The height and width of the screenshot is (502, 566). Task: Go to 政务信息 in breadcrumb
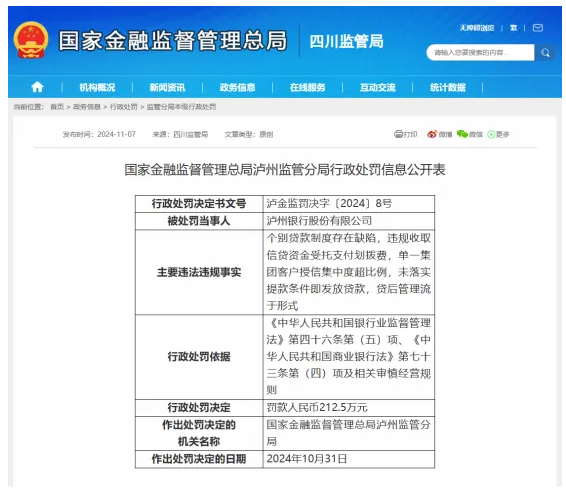(87, 107)
